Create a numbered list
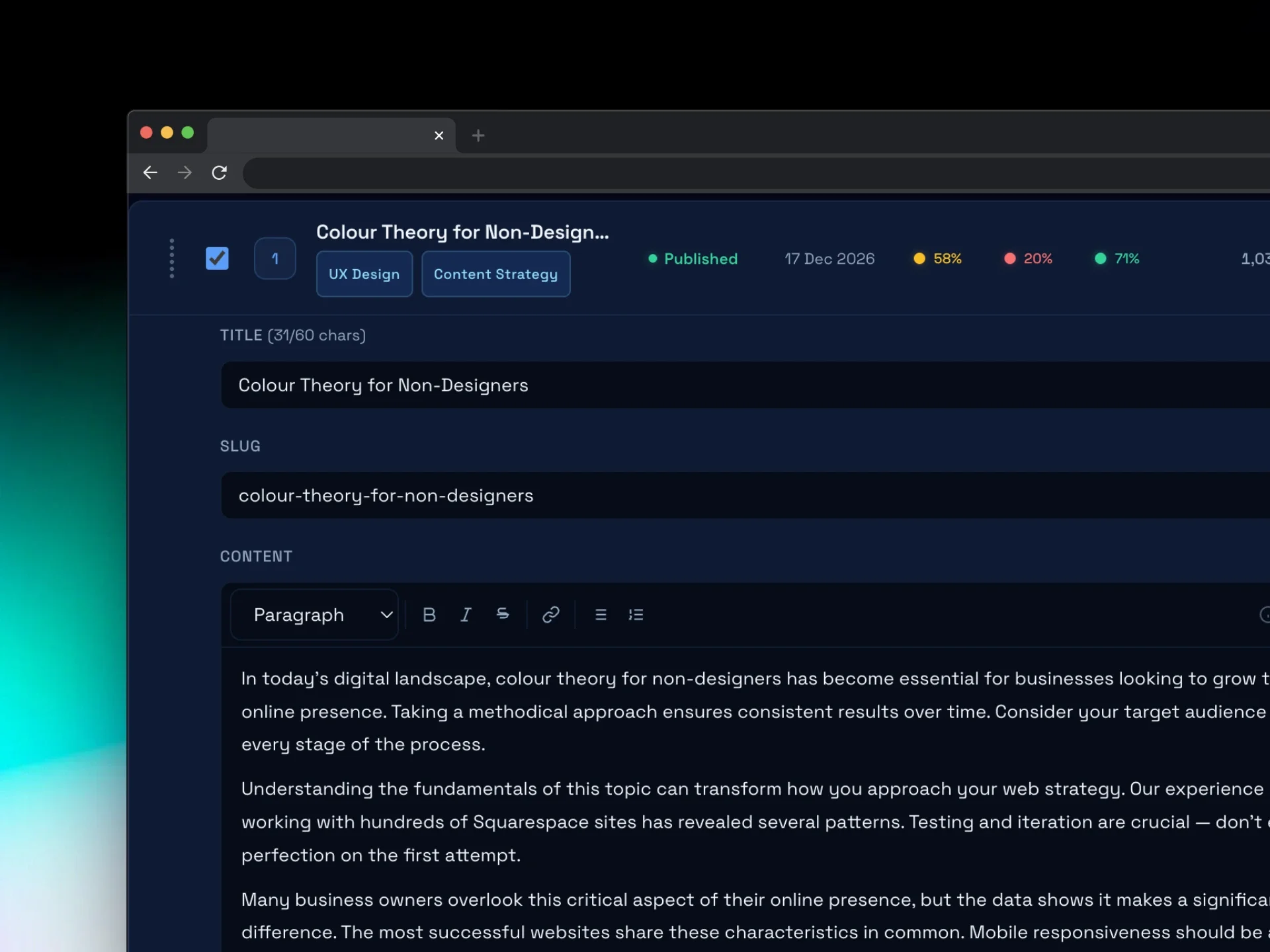Viewport: 1270px width, 952px height. coord(636,615)
